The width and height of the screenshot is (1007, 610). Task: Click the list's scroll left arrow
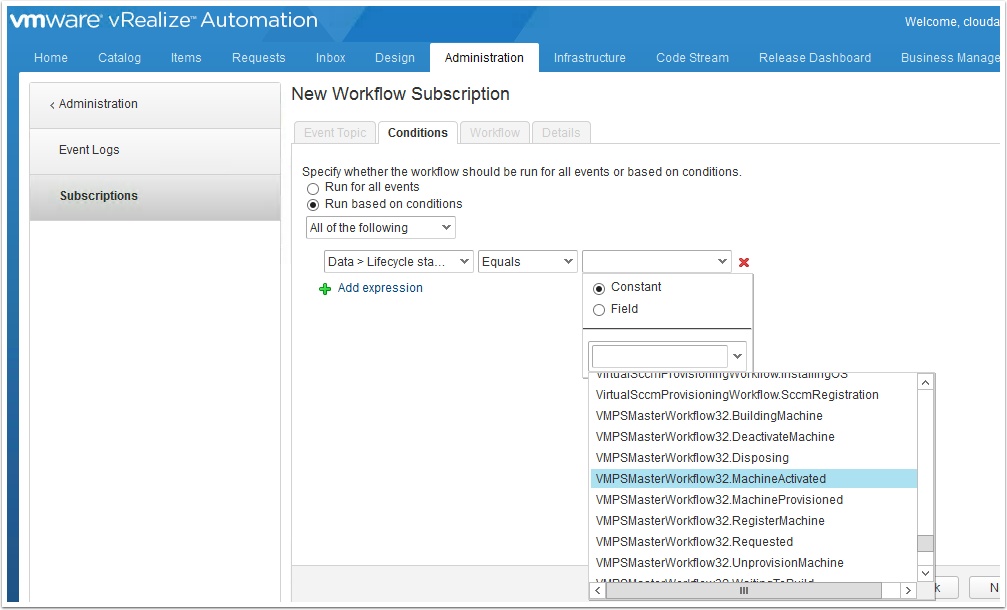[x=598, y=590]
